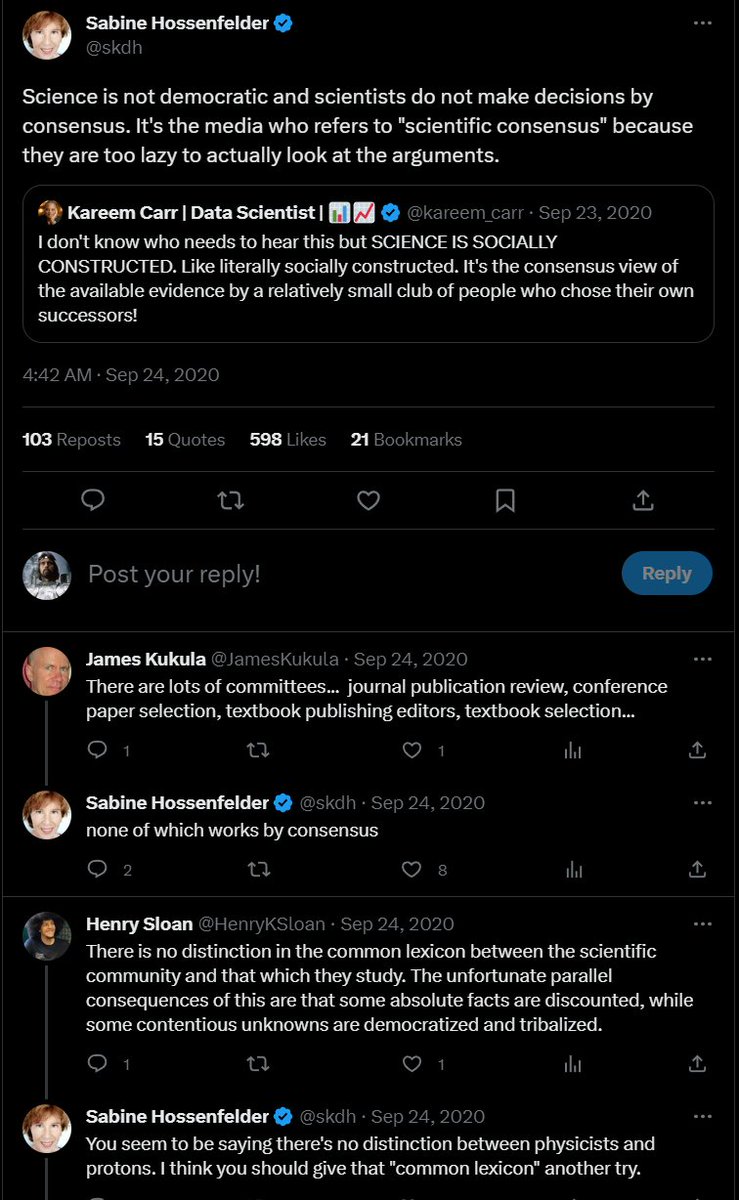Screen dimensions: 739x1200
Task: Repost Sabine Hossenfelder's main tweet
Action: [x=231, y=500]
